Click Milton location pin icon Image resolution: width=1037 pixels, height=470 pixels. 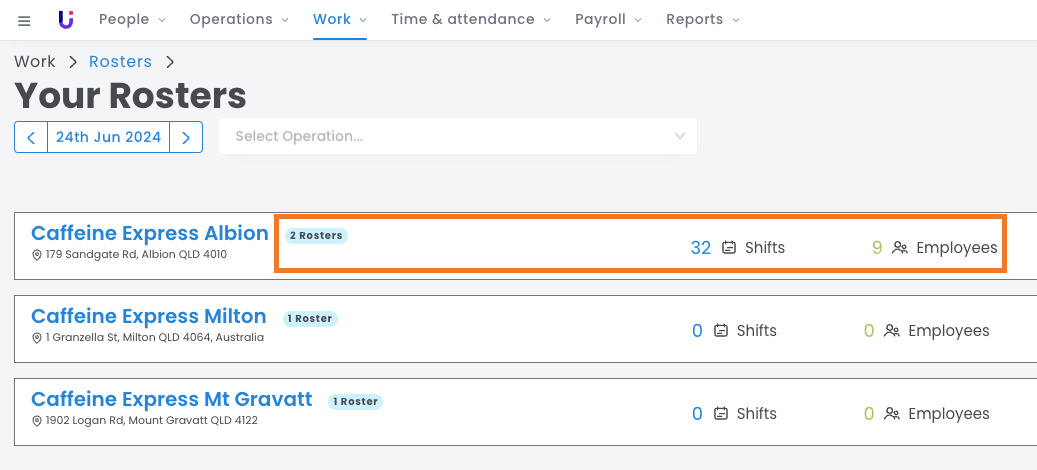[x=37, y=338]
